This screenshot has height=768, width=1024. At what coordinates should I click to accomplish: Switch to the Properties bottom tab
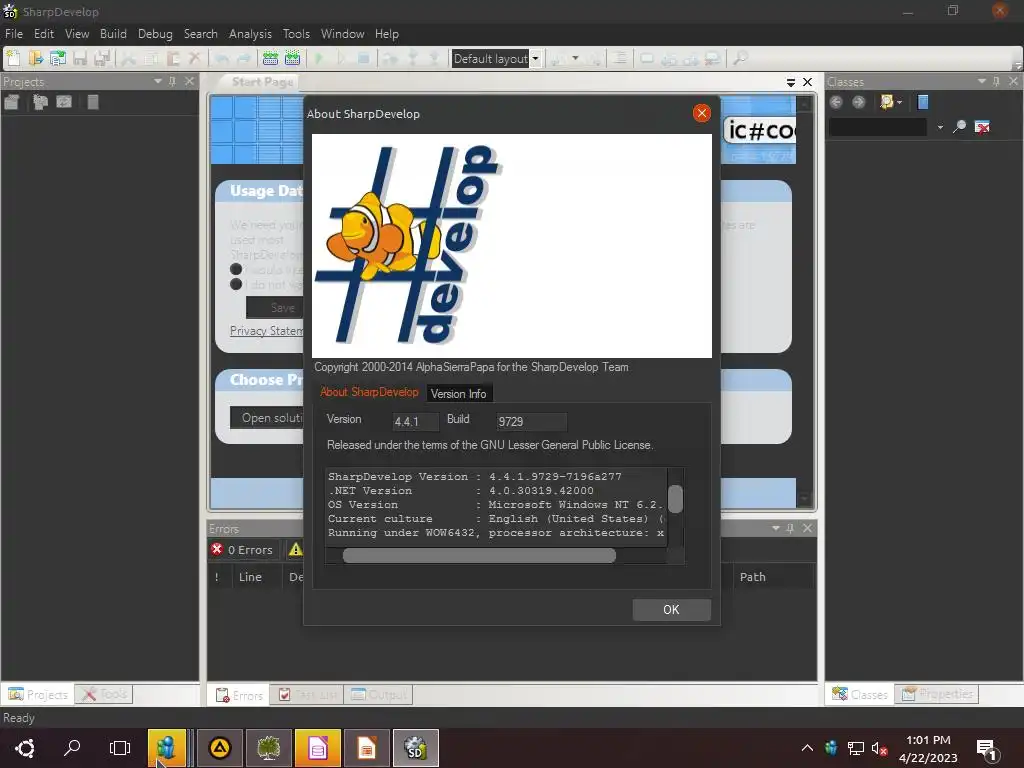tap(937, 694)
